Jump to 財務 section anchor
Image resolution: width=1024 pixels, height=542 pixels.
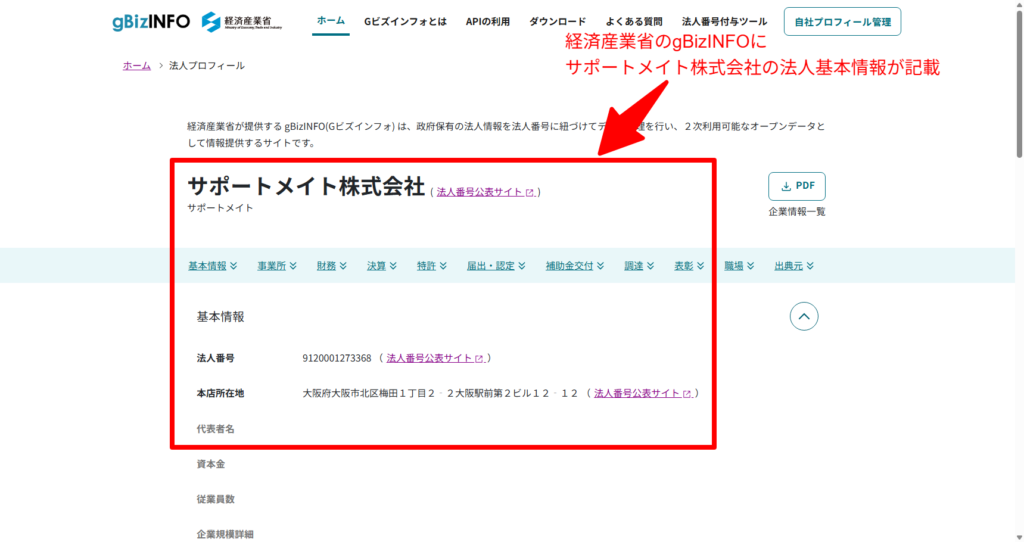tap(332, 266)
